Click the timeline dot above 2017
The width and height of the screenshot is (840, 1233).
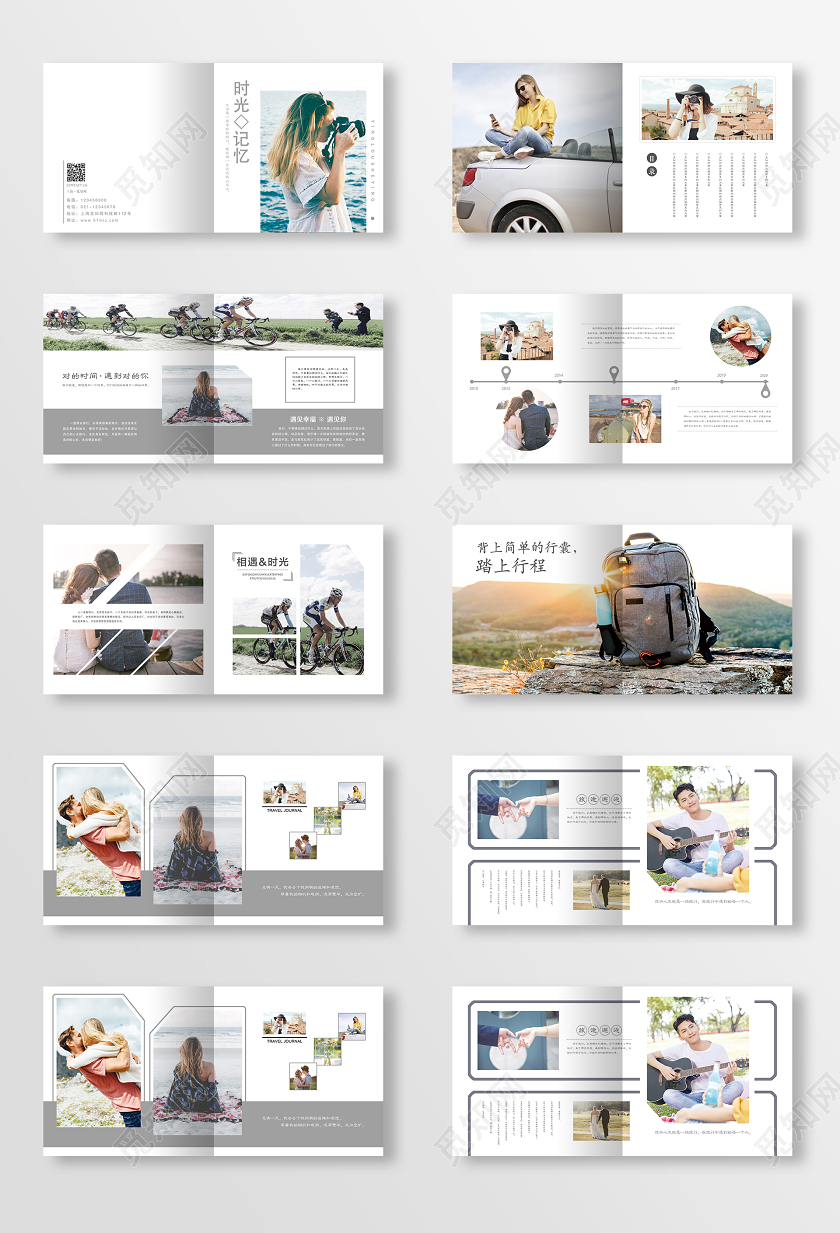click(675, 381)
